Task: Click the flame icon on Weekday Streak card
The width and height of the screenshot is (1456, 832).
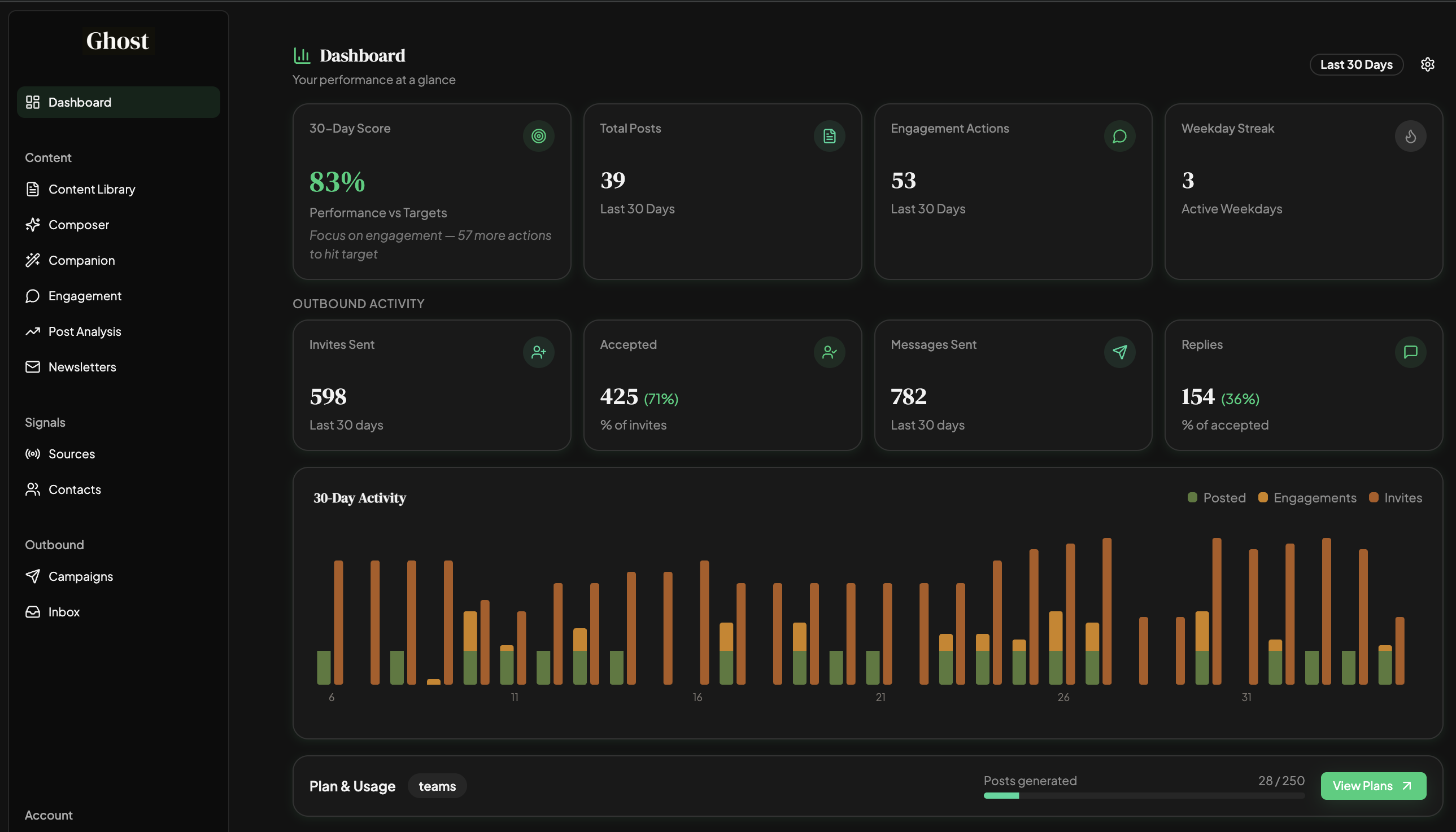Action: click(x=1410, y=136)
